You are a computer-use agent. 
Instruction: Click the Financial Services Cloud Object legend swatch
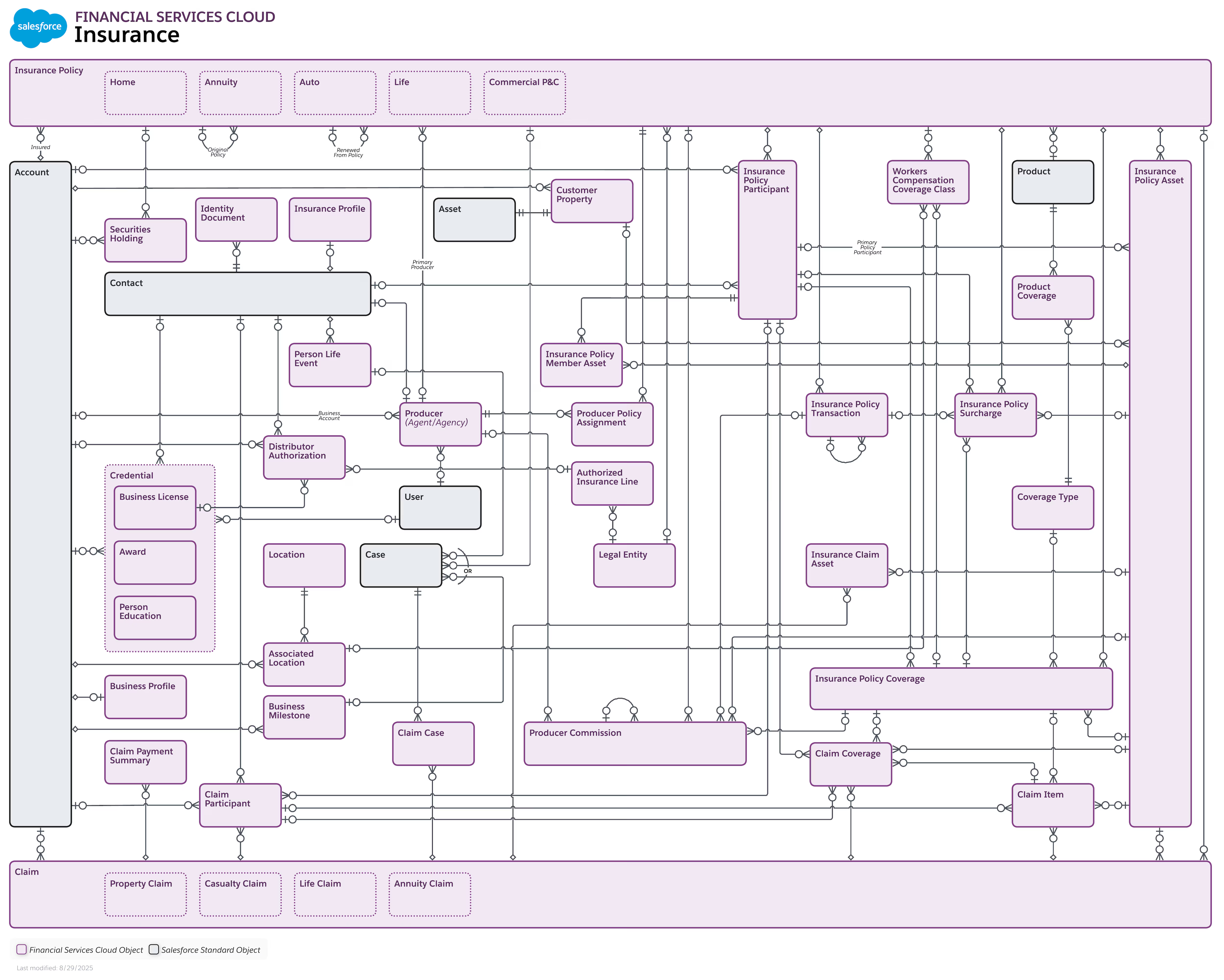coord(22,949)
